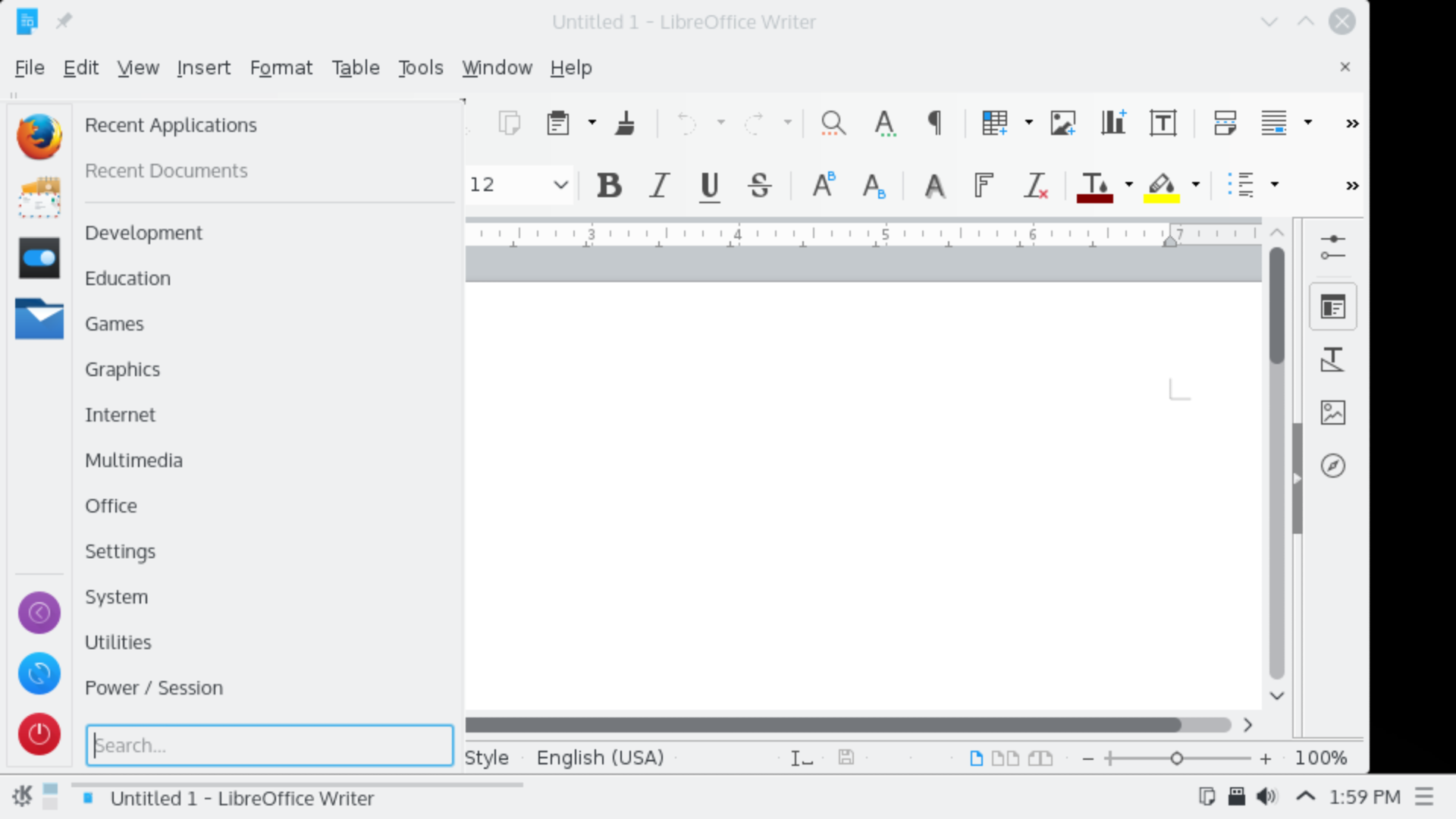Viewport: 1456px width, 819px height.
Task: Open Find and Replace magnifier icon
Action: pyautogui.click(x=833, y=123)
